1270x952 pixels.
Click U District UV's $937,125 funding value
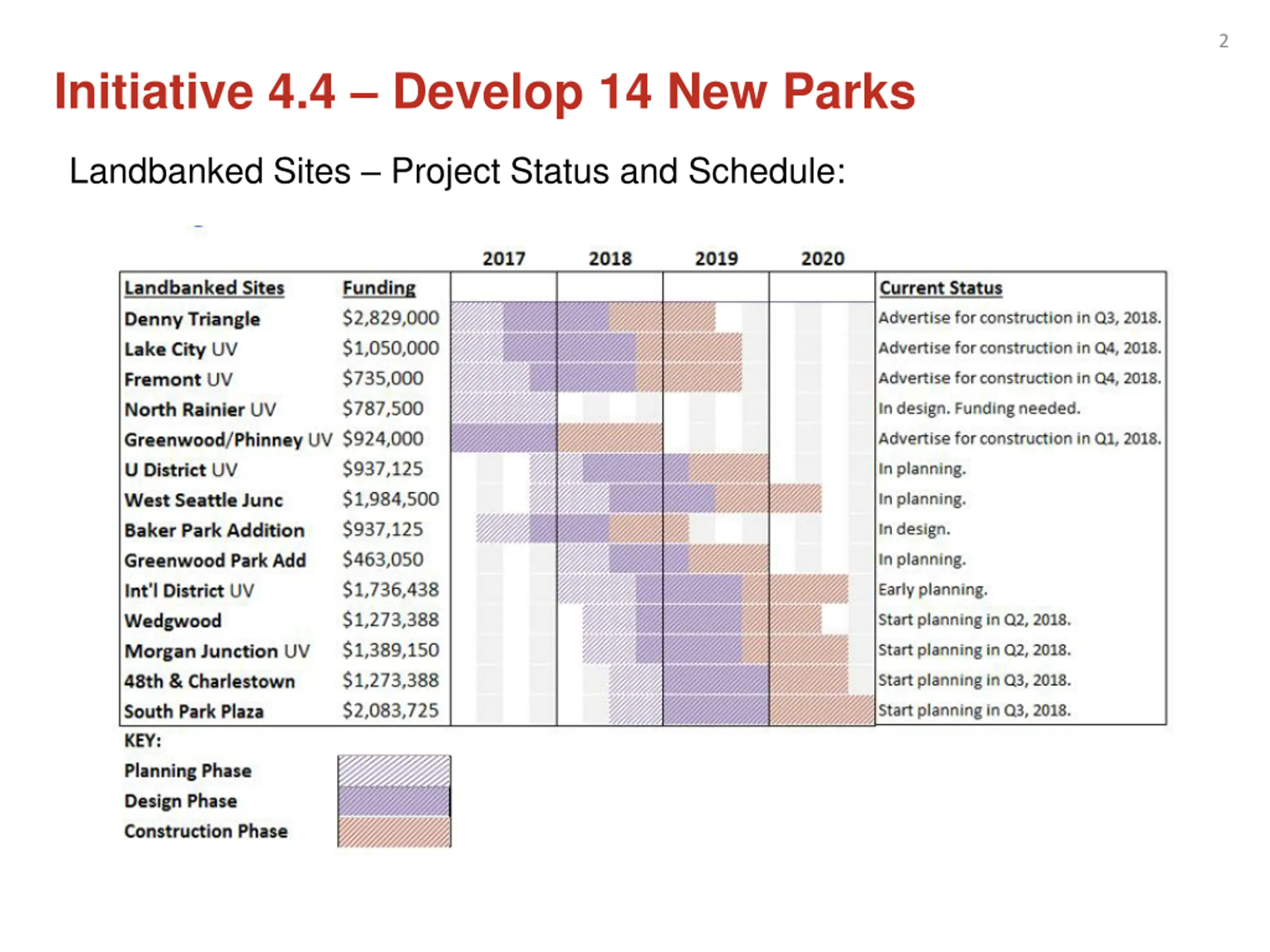[x=383, y=469]
